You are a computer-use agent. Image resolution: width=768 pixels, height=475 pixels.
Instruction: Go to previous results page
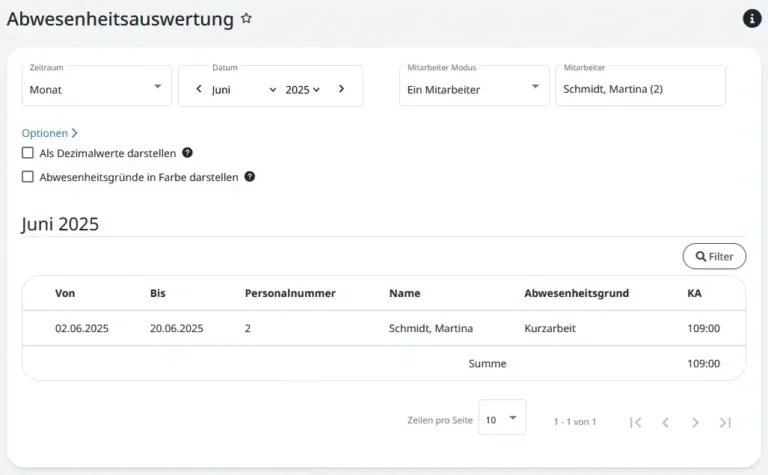pos(665,422)
